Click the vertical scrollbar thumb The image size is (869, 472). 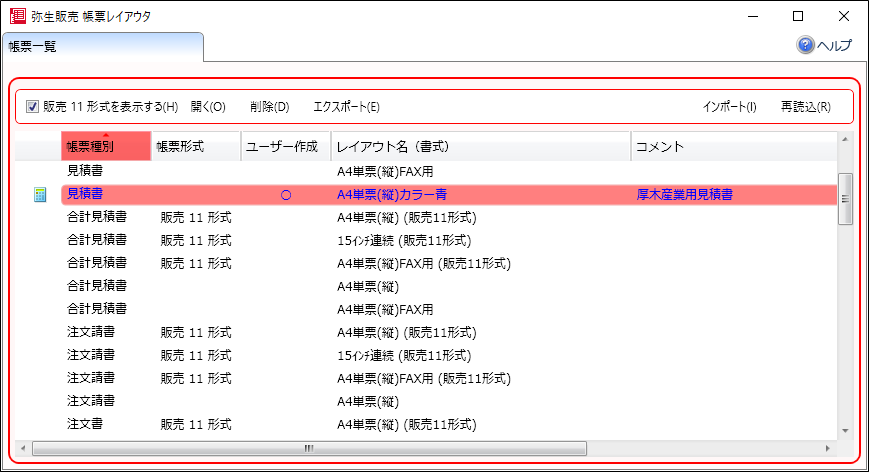(x=845, y=199)
